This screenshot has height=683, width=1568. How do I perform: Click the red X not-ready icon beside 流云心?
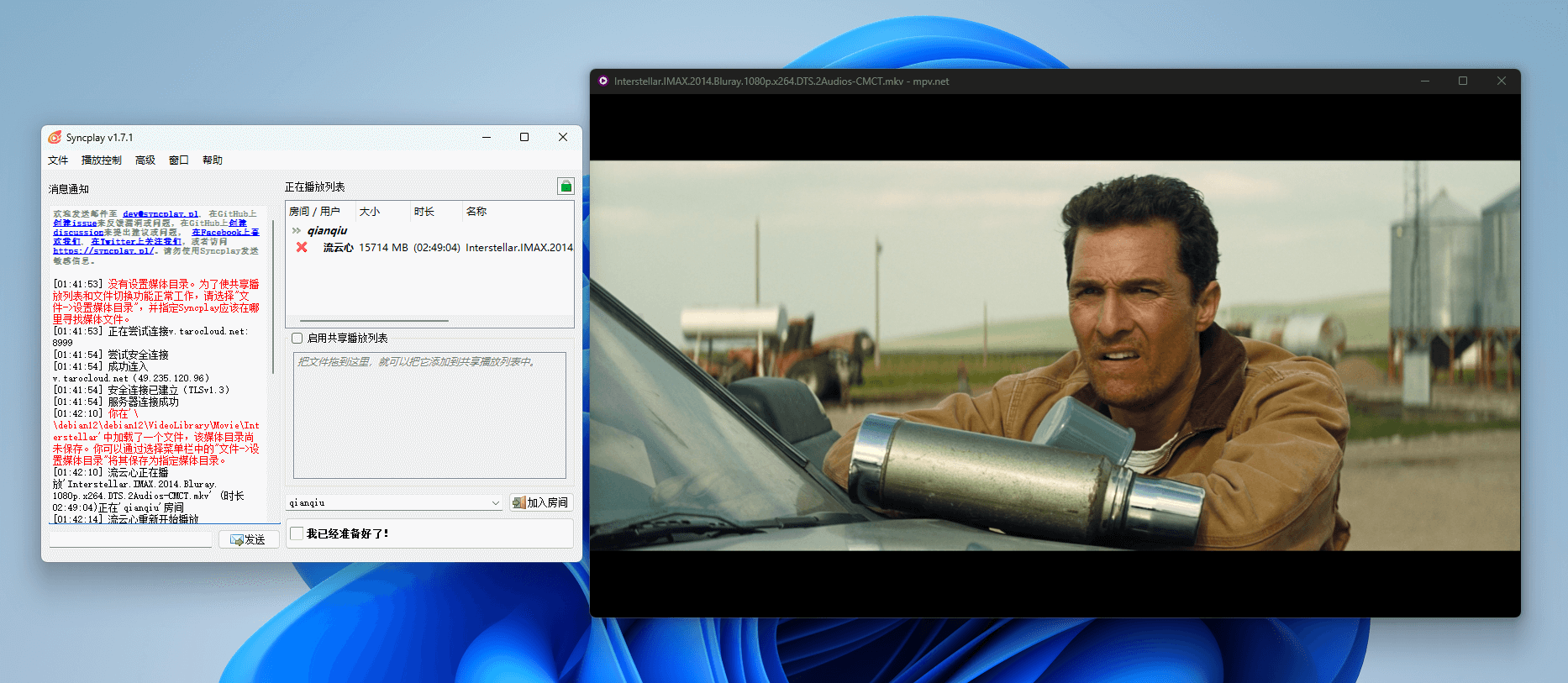302,247
